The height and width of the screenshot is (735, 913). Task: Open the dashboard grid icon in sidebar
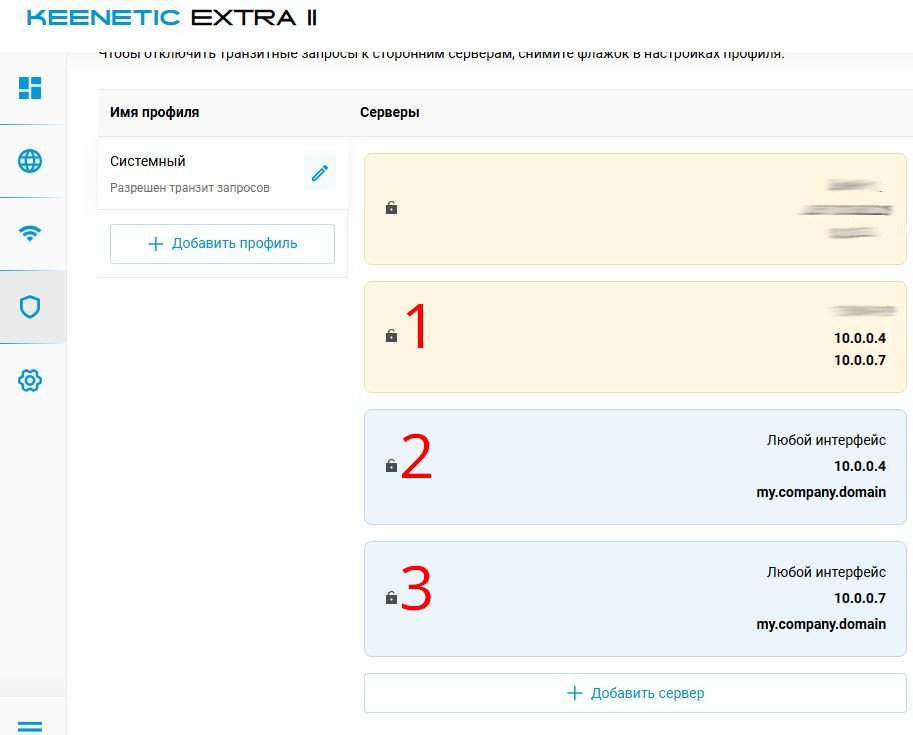31,87
